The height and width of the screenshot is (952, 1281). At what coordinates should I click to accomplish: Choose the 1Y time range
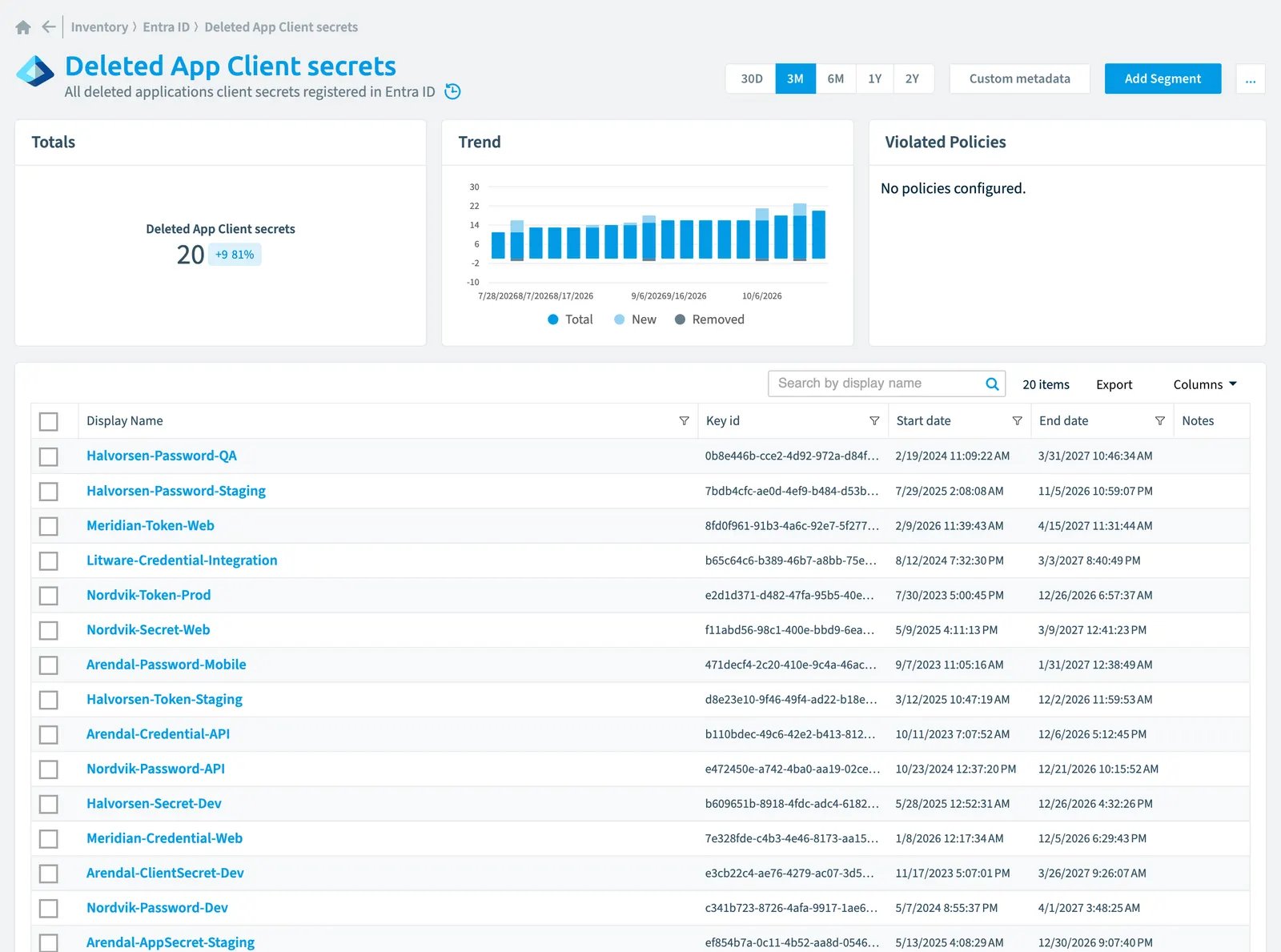874,78
